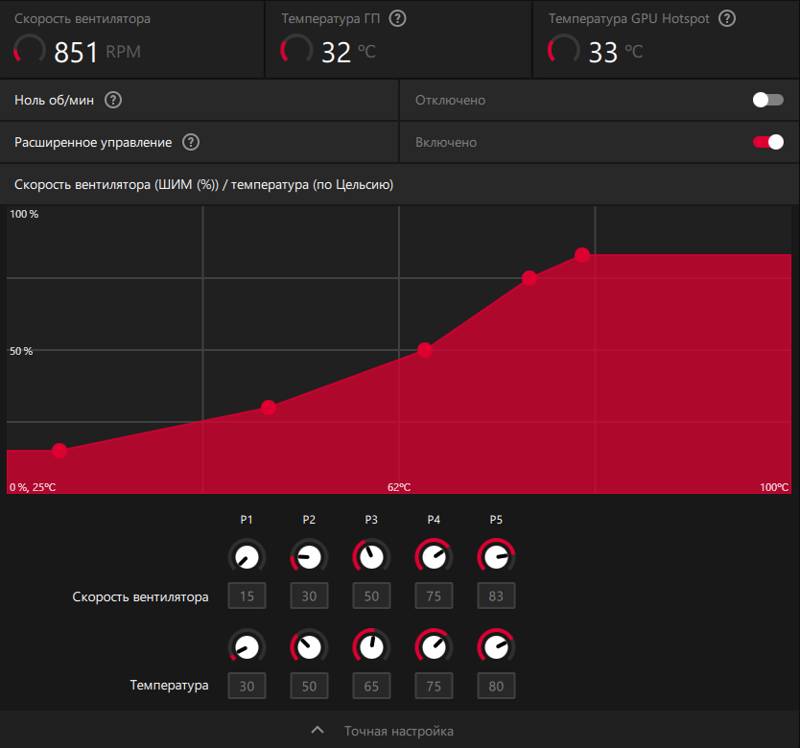Select the first curve point on graph
The width and height of the screenshot is (800, 748).
[x=60, y=451]
